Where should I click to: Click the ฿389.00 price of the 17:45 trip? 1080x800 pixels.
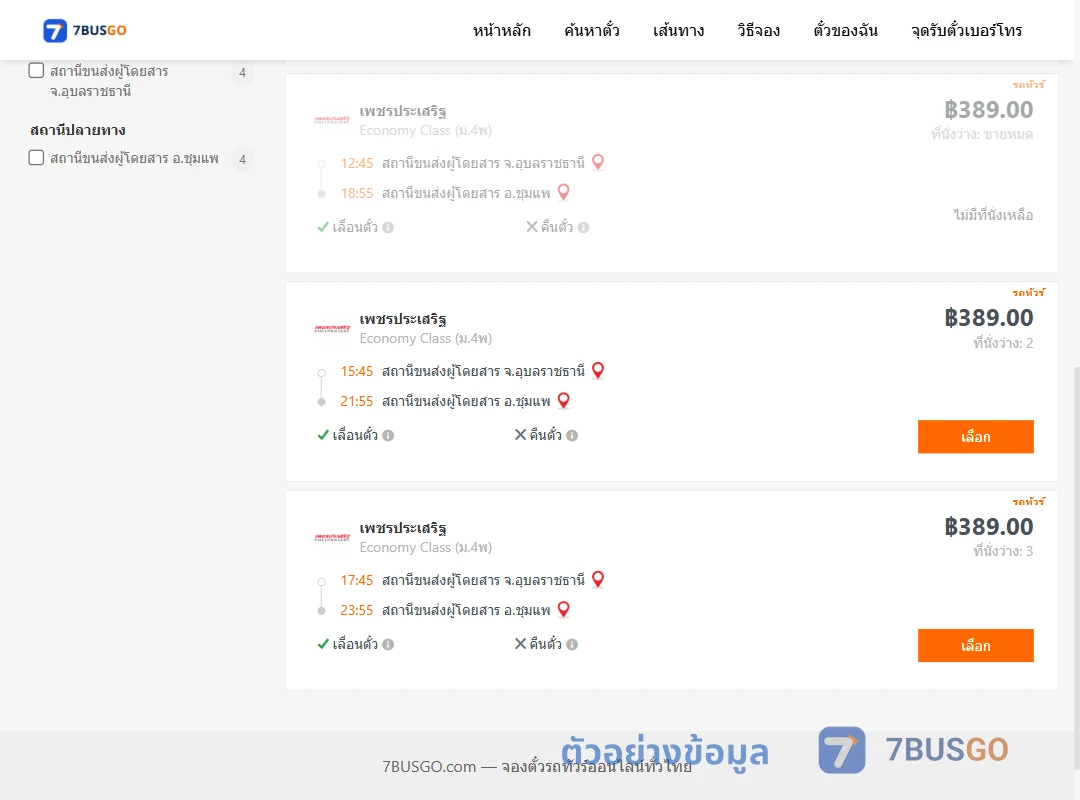(988, 526)
